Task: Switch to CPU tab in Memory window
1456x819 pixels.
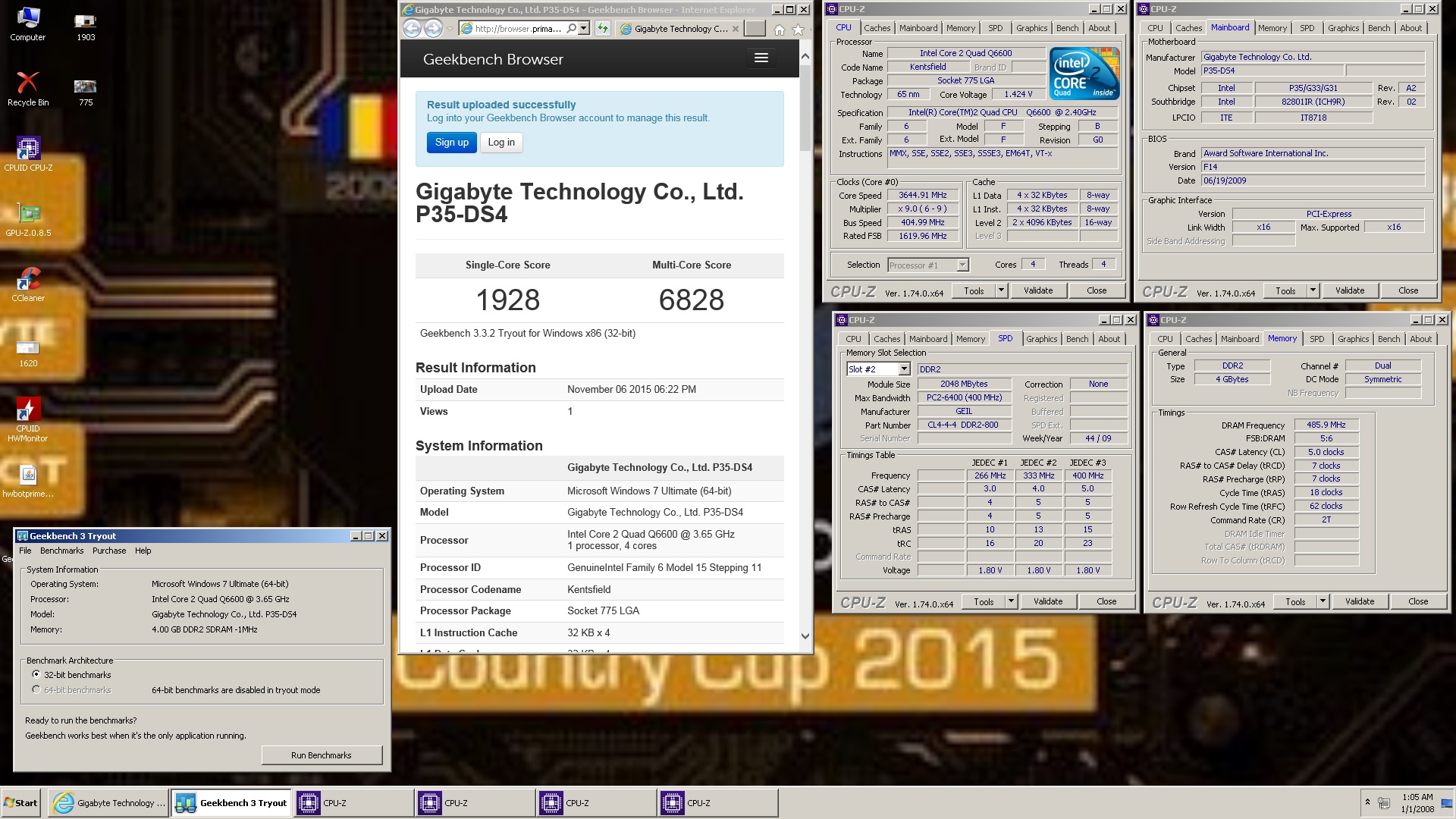Action: tap(1165, 339)
